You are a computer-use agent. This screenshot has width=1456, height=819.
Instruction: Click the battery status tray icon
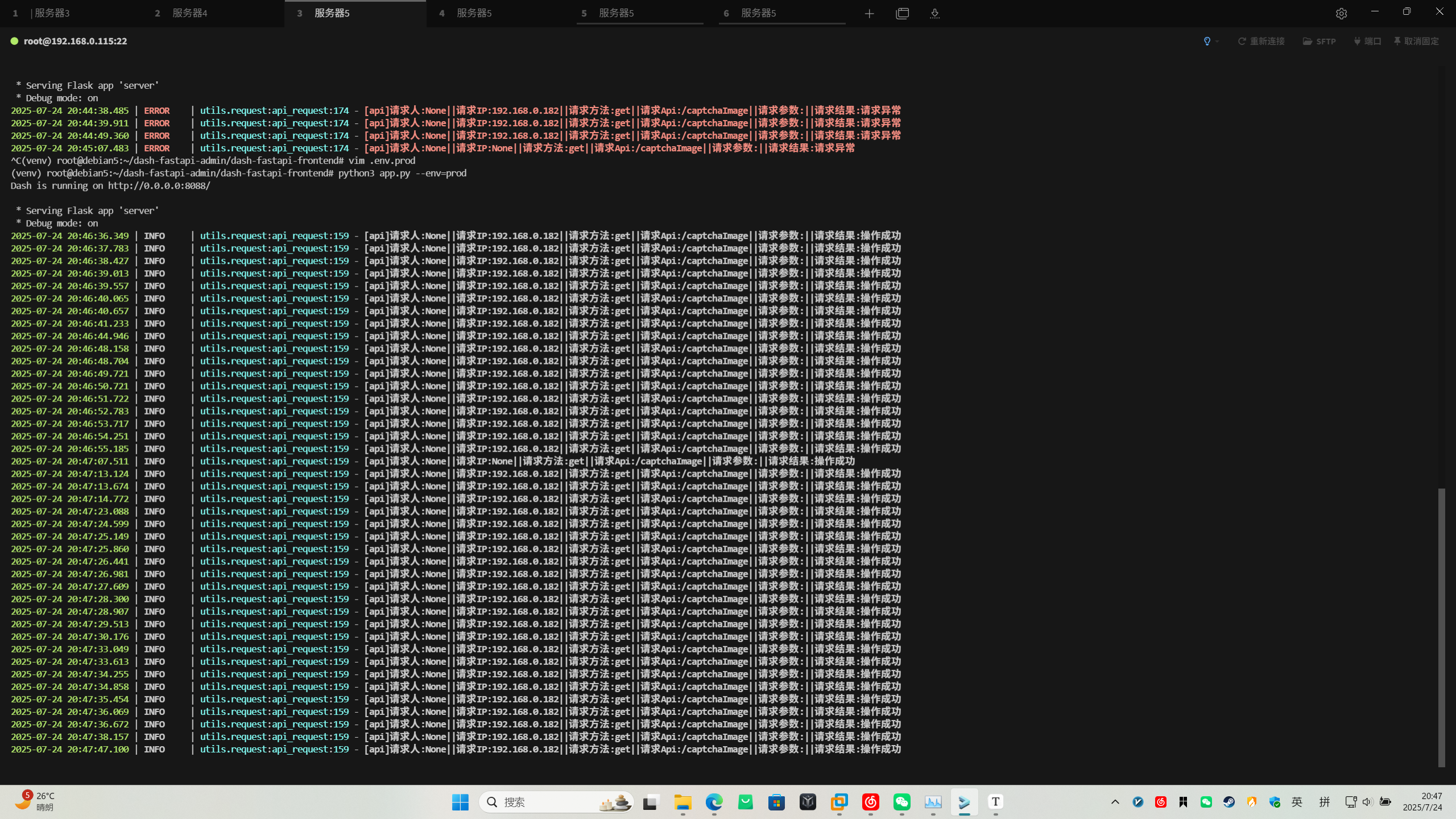coord(1385,802)
